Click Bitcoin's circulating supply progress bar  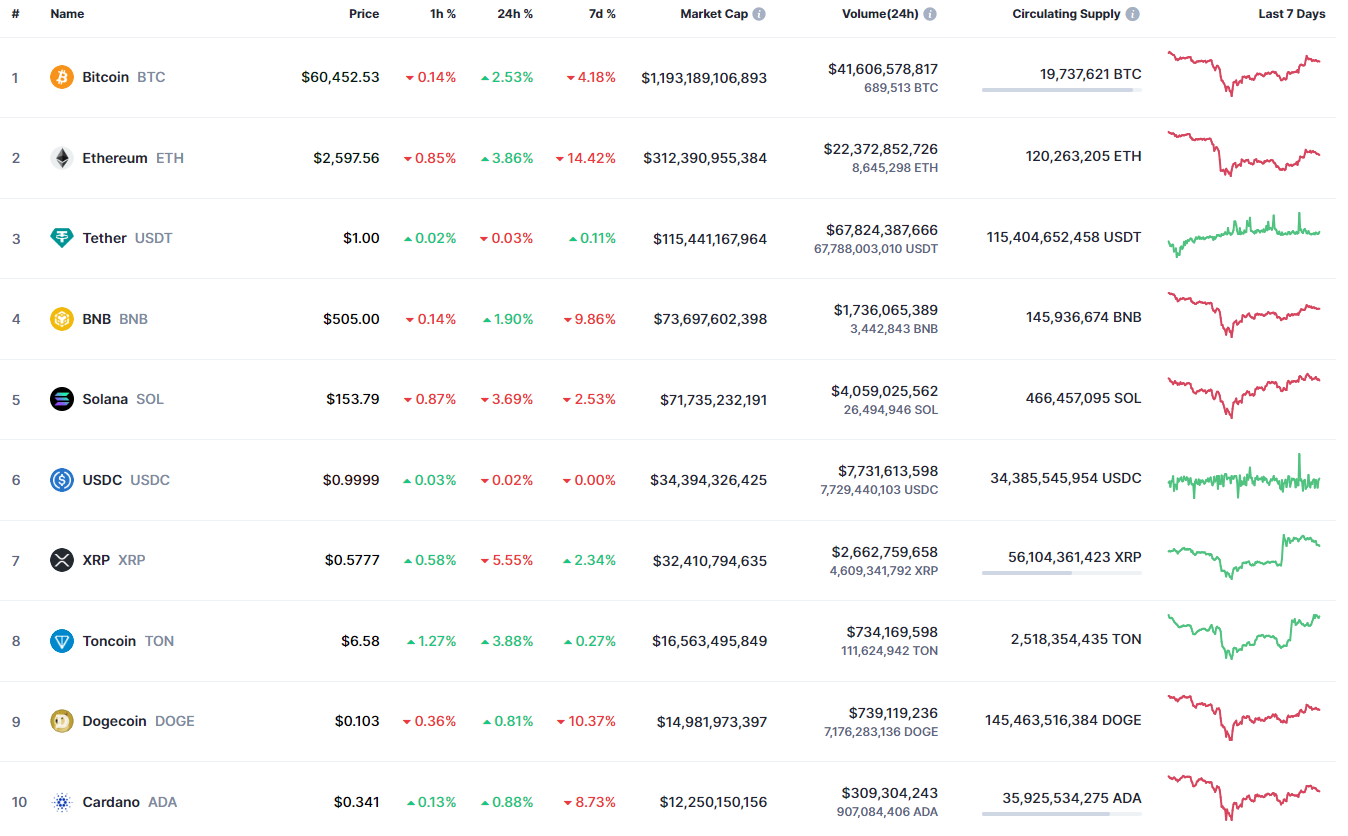[1061, 90]
